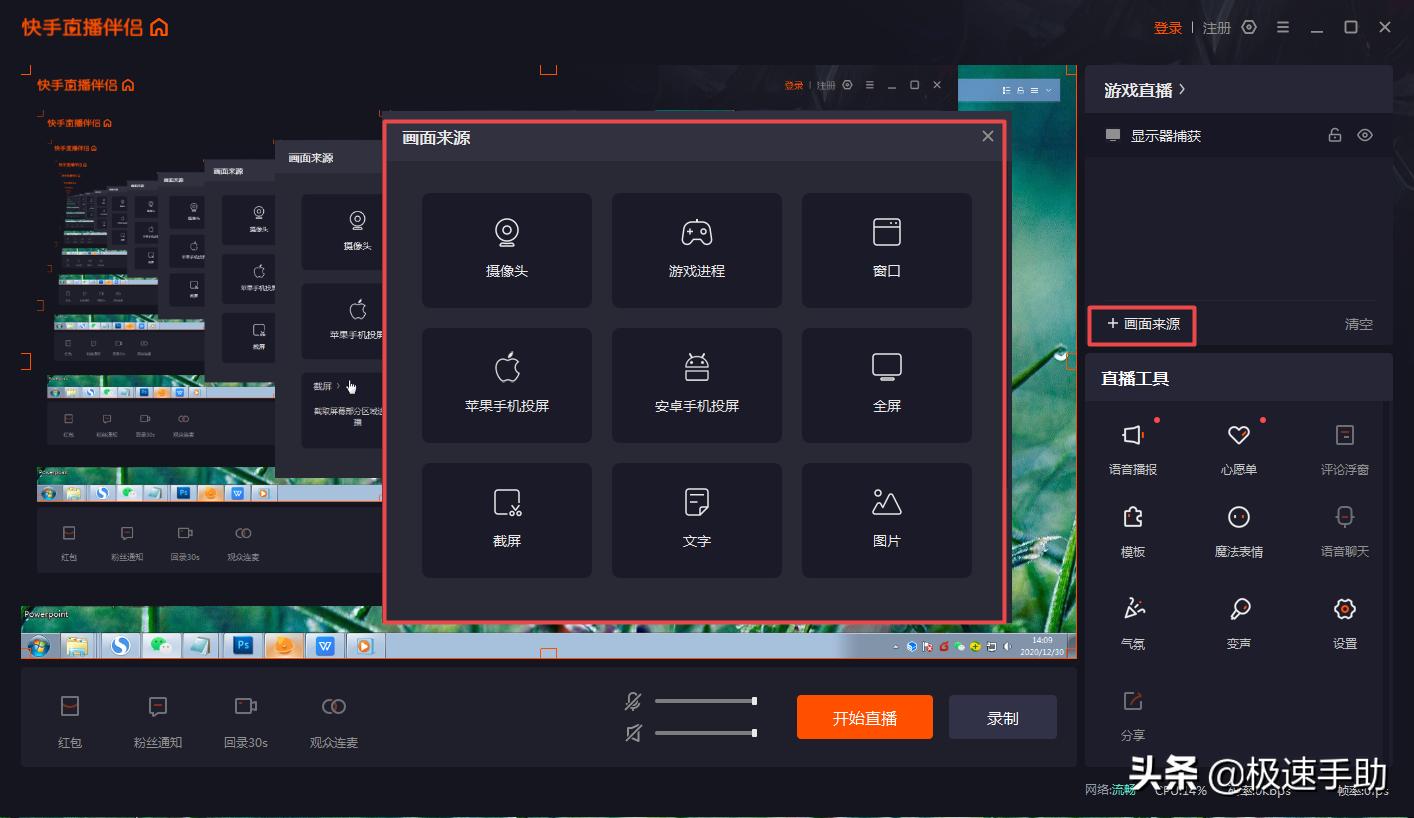
Task: Adjust the microphone volume slider
Action: pyautogui.click(x=705, y=701)
